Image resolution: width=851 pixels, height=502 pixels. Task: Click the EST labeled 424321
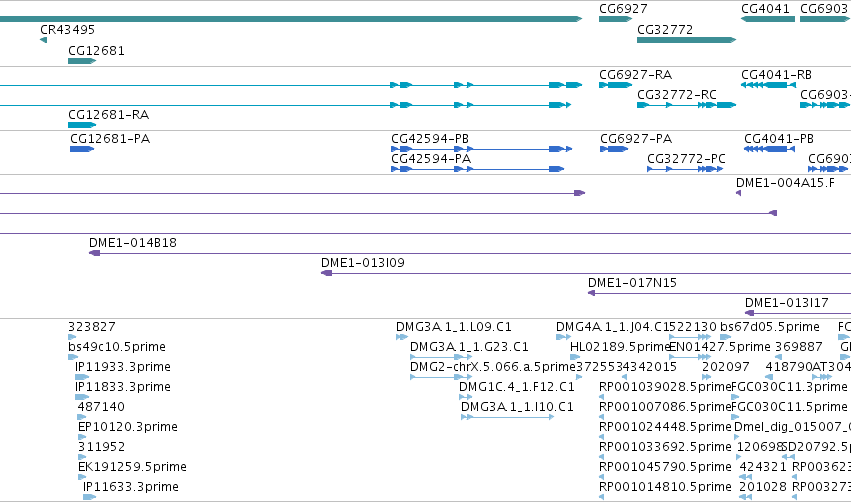click(763, 467)
